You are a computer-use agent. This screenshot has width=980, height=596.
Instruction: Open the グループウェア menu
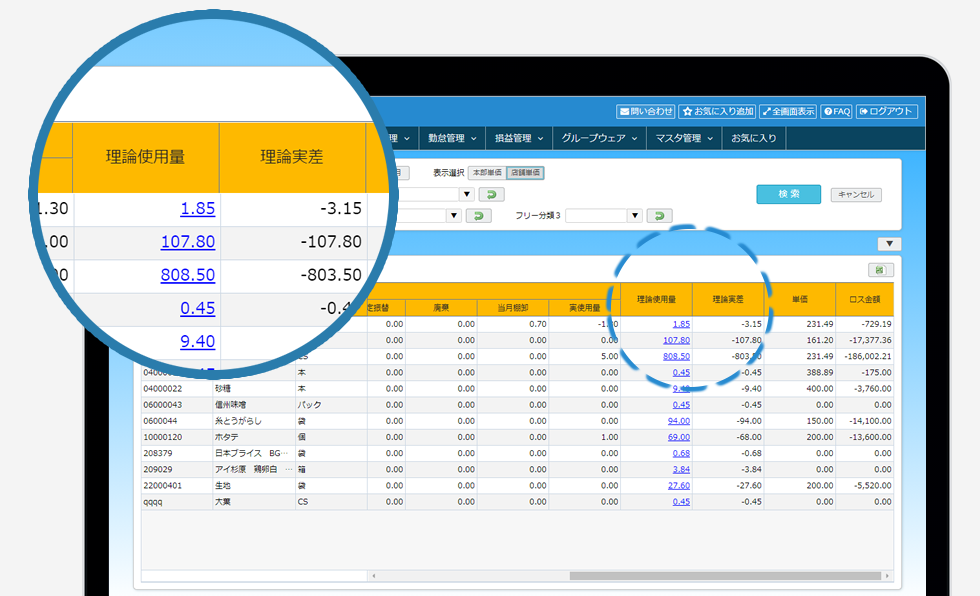598,138
